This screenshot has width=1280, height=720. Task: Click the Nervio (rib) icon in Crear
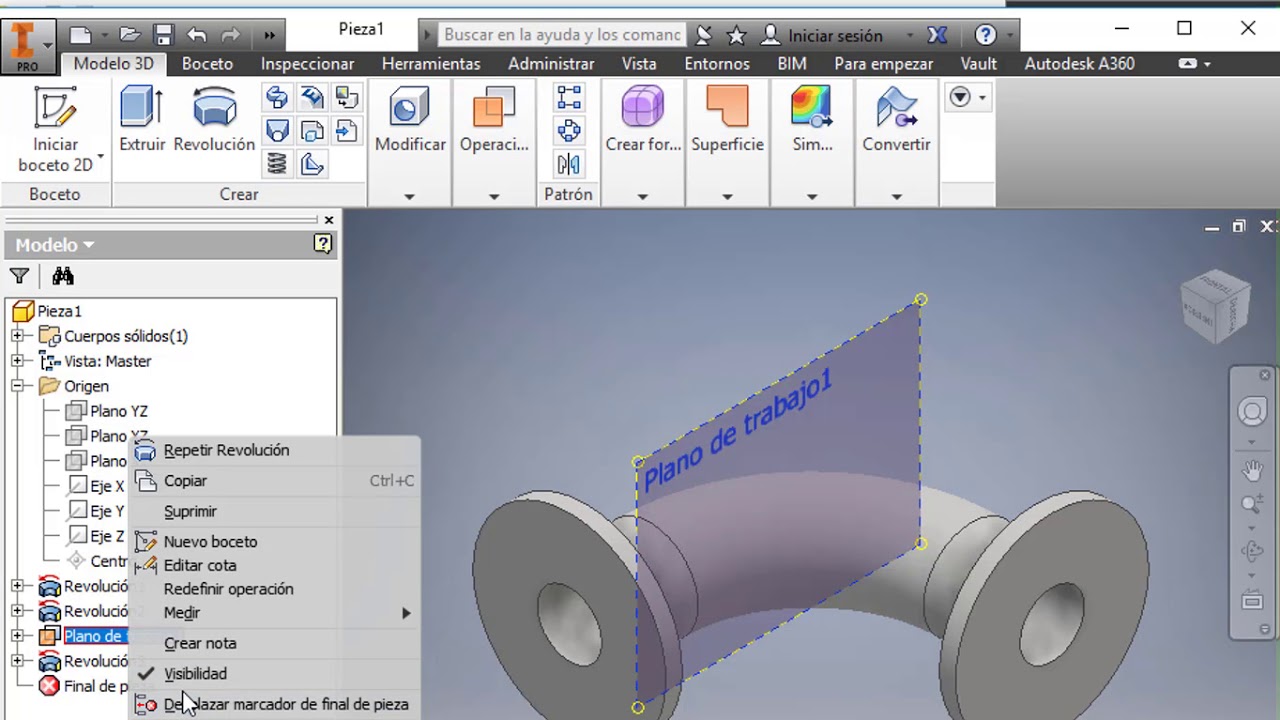312,163
